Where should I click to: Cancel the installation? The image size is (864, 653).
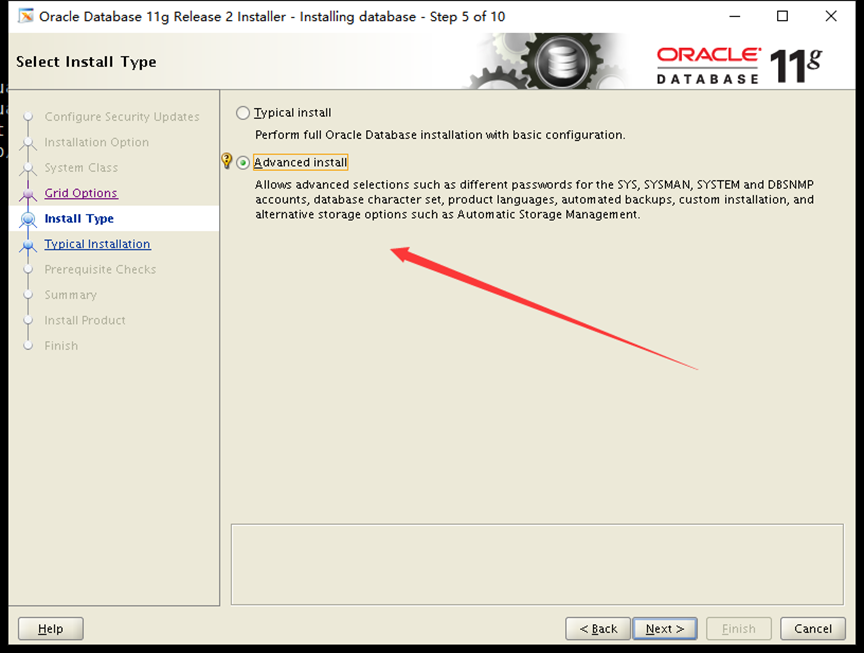click(812, 628)
